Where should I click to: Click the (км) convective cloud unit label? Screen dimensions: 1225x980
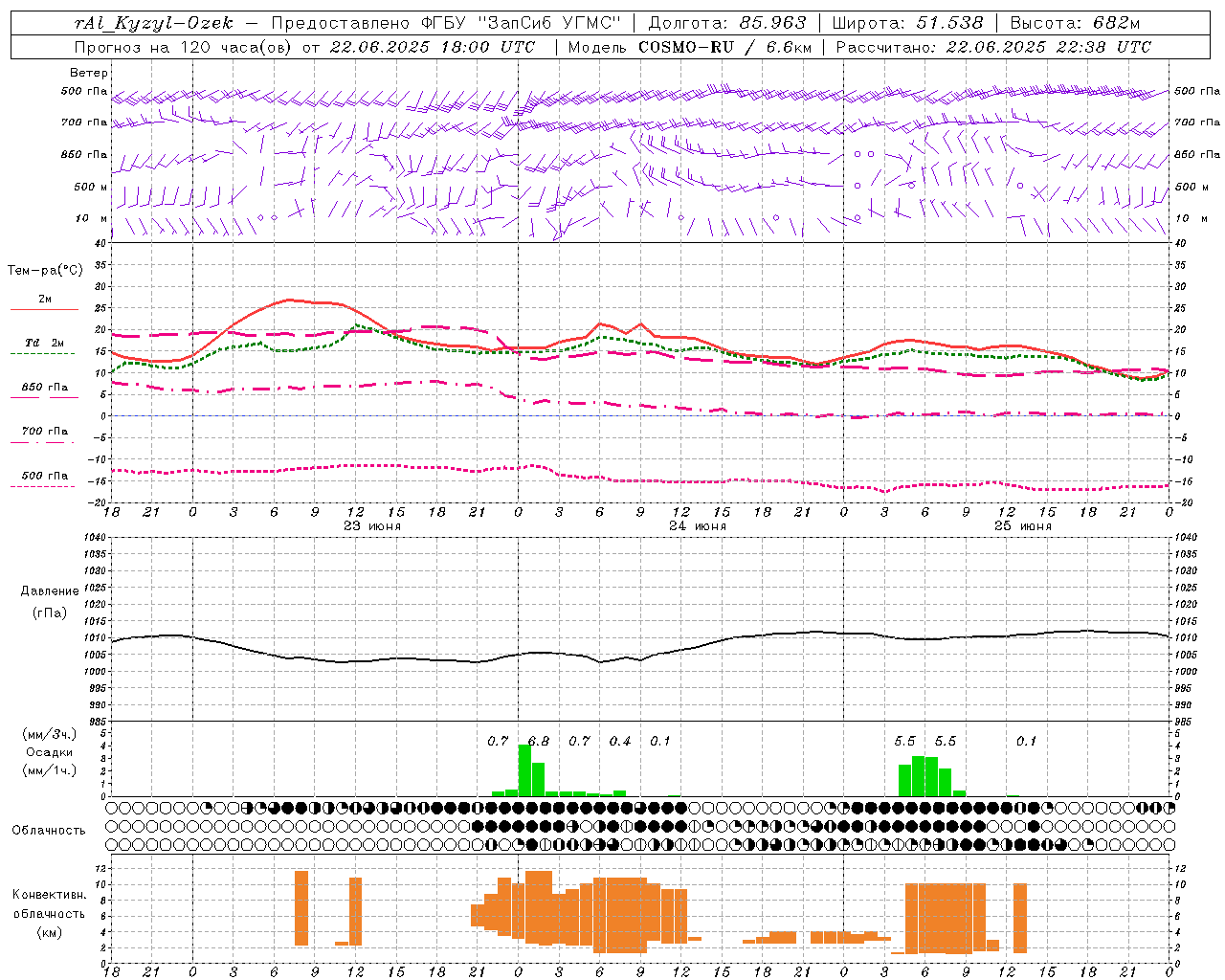(50, 932)
